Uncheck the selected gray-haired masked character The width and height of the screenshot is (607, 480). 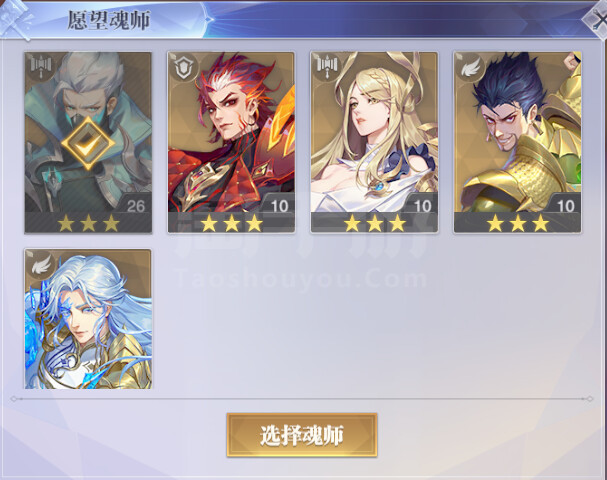[88, 142]
